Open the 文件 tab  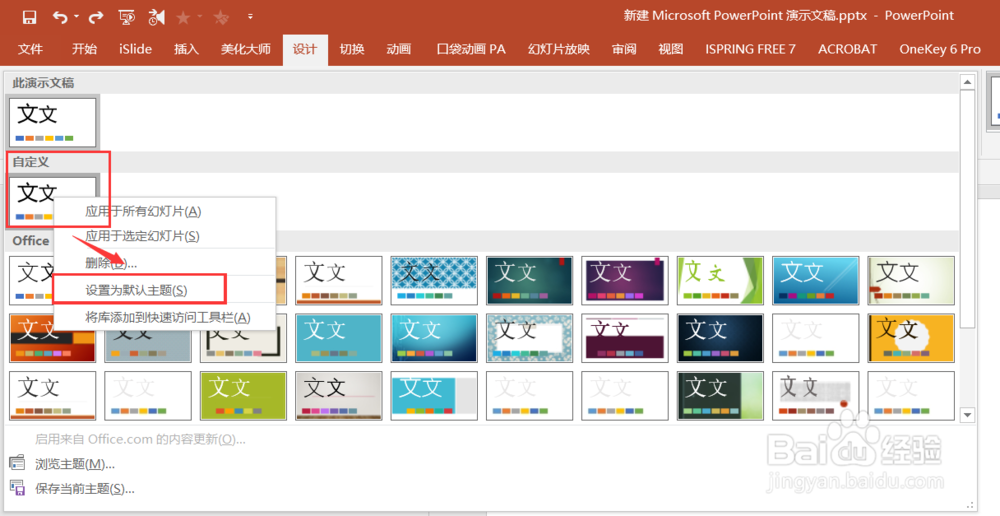tap(30, 49)
